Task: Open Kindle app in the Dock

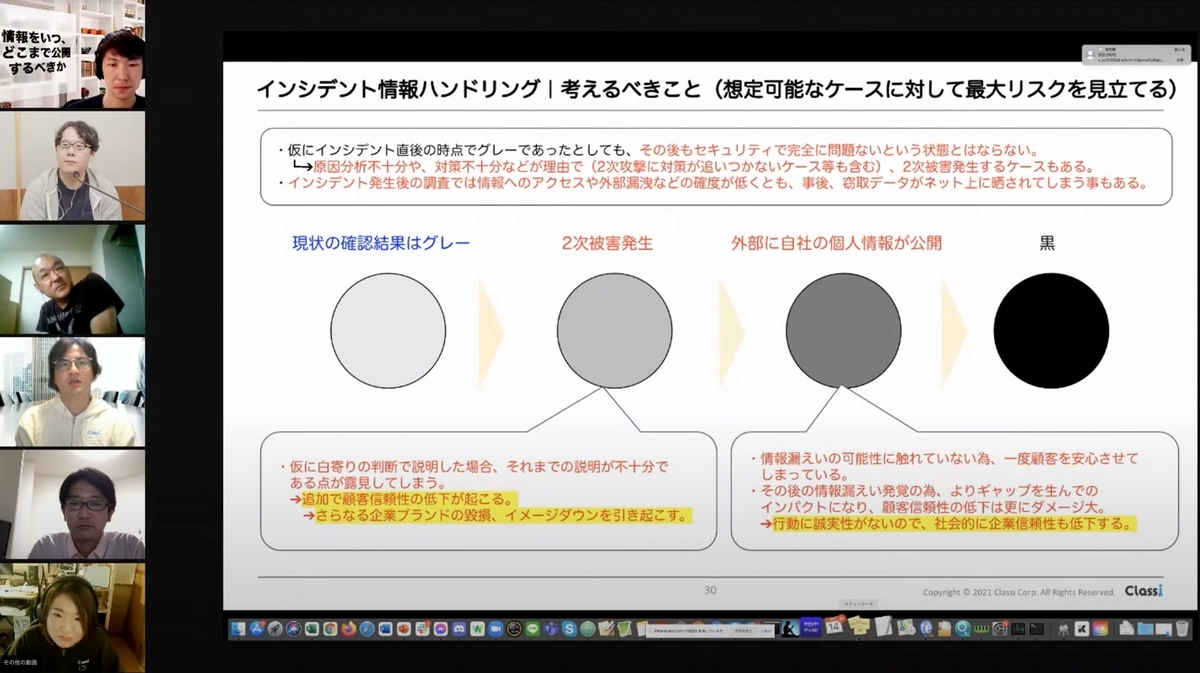Action: 790,629
